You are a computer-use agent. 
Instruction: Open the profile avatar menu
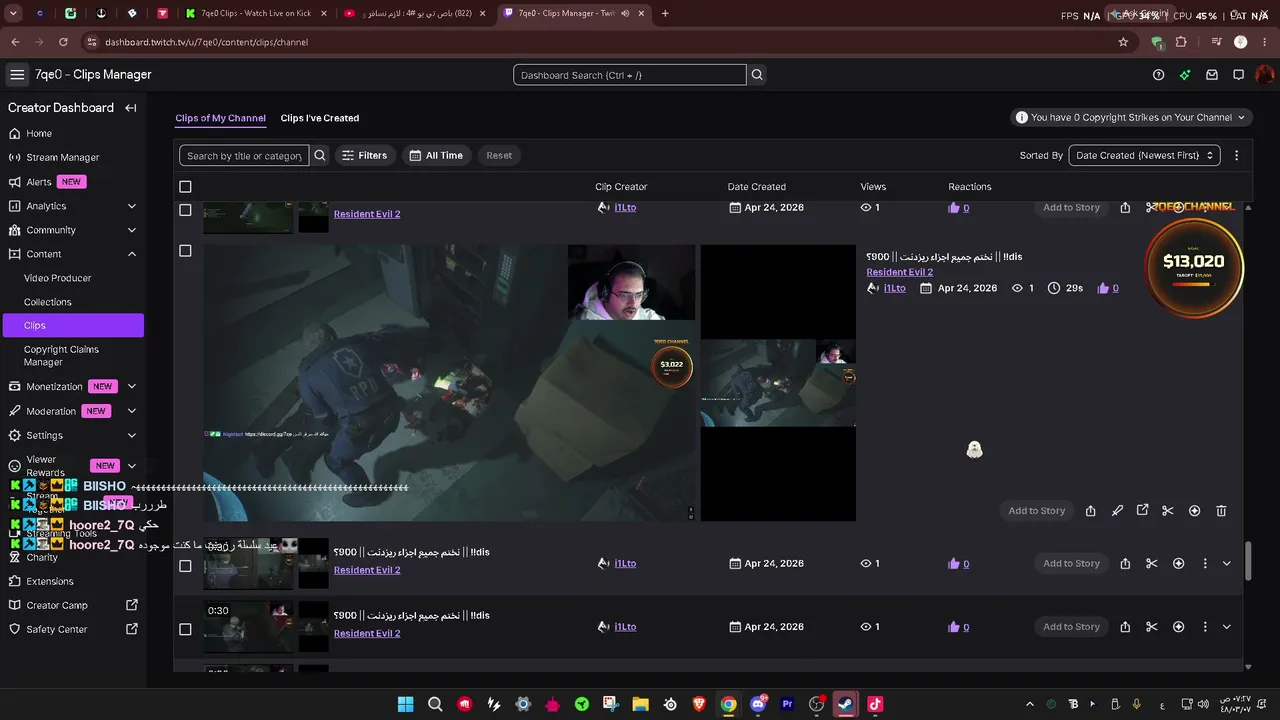click(1264, 75)
